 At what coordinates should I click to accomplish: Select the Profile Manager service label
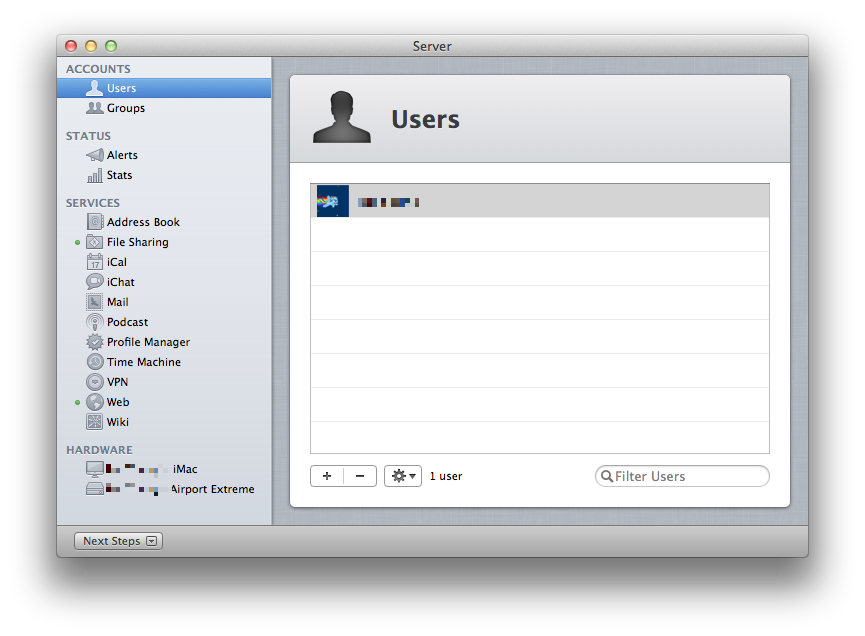click(x=148, y=342)
